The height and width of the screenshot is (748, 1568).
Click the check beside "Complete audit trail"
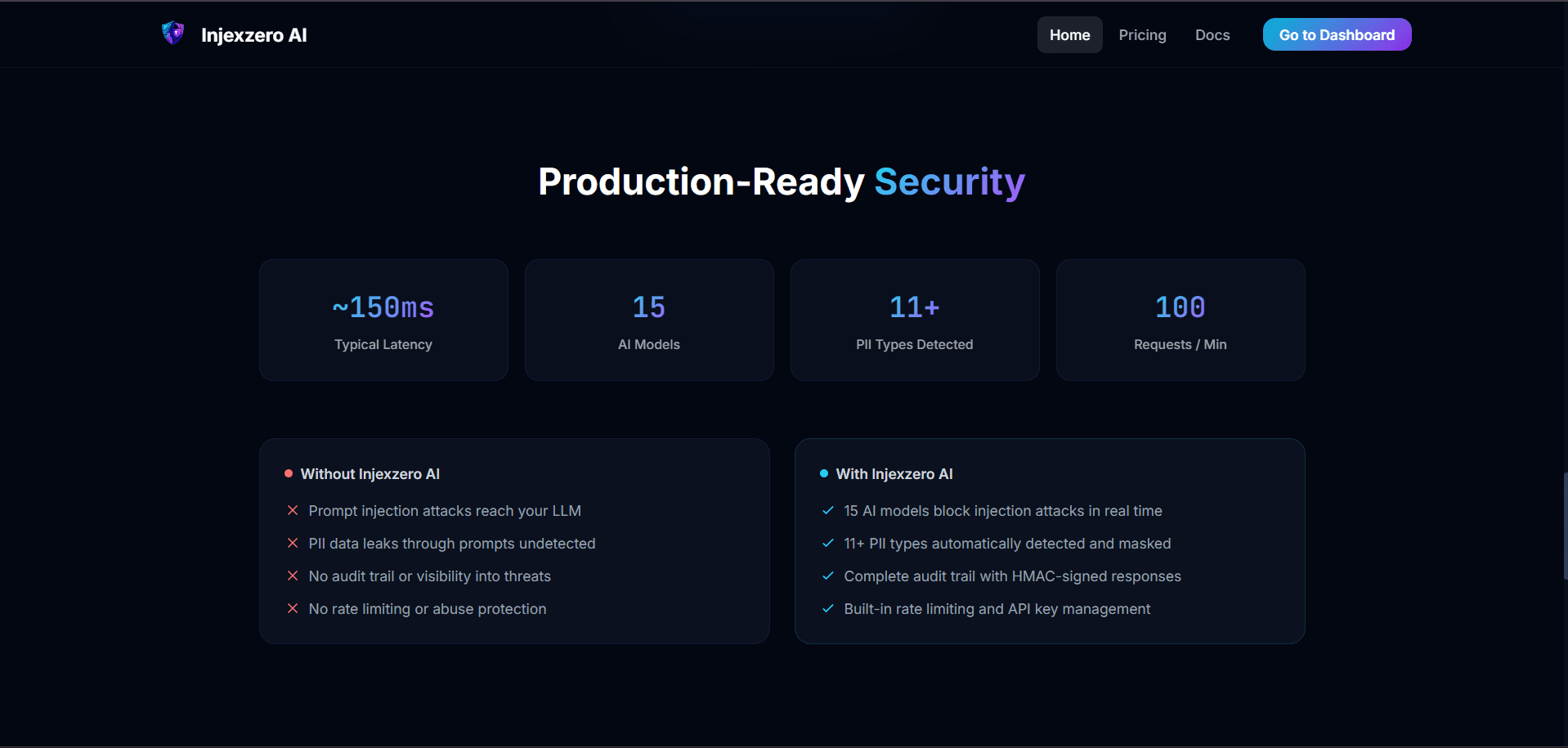coord(827,576)
